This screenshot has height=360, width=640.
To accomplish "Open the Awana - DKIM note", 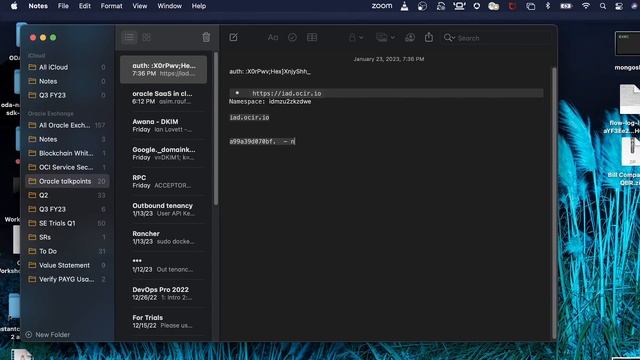I will tap(164, 125).
